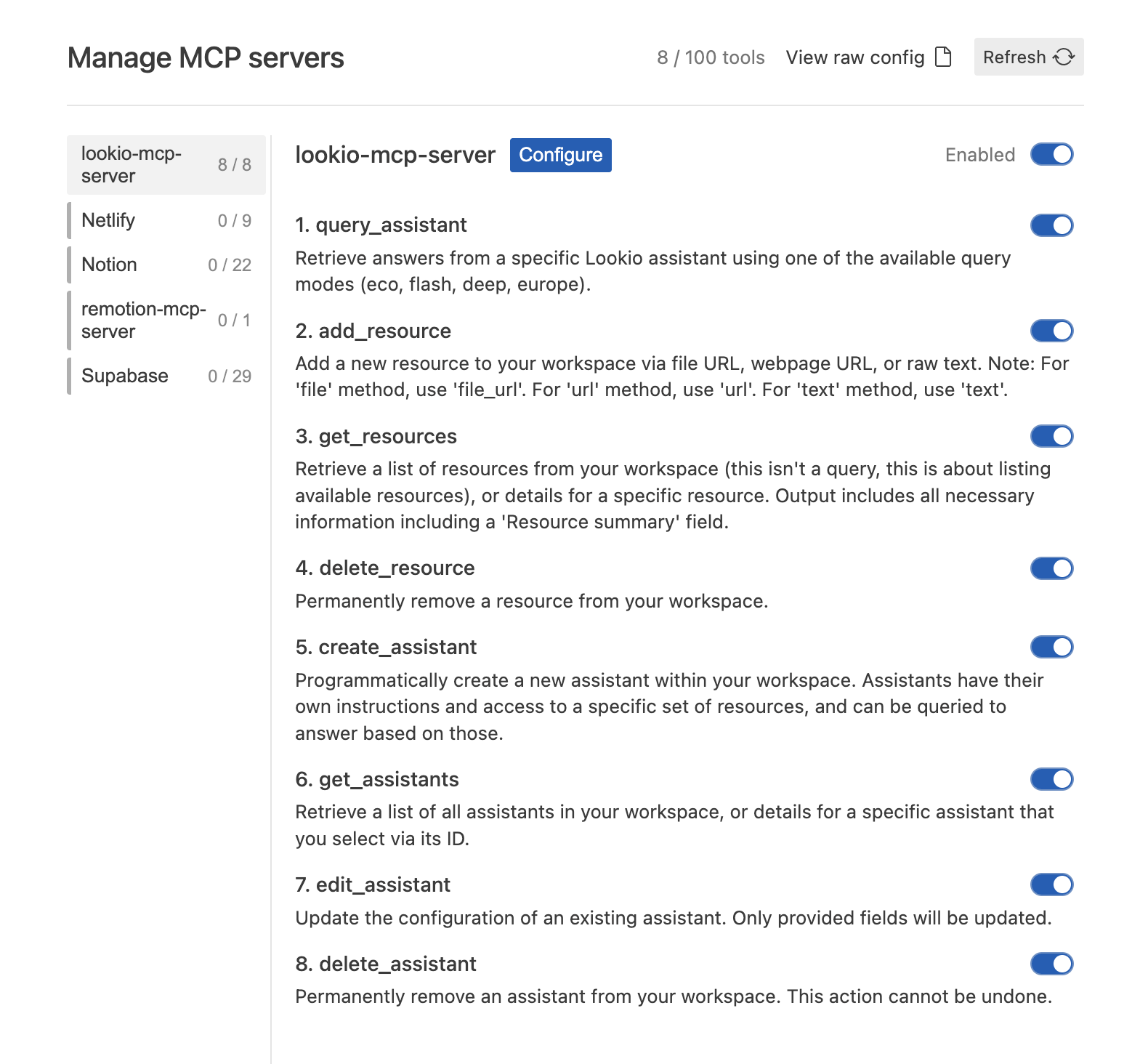Click the 8 / 100 tools counter

711,57
